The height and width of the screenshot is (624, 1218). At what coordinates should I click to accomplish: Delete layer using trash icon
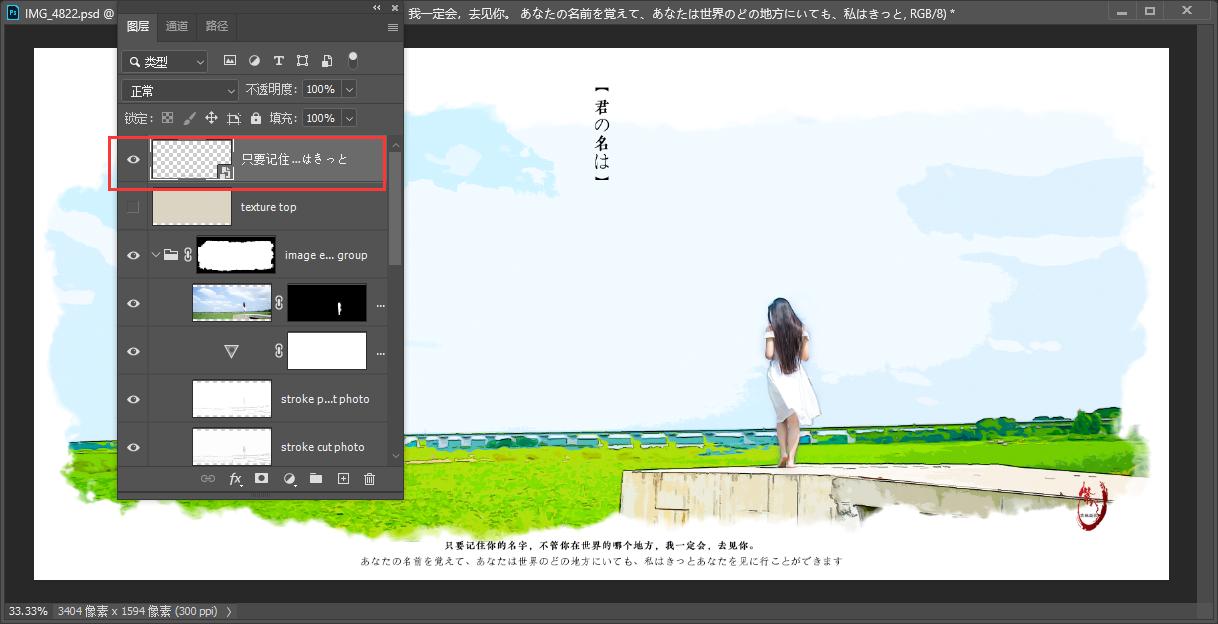(369, 479)
